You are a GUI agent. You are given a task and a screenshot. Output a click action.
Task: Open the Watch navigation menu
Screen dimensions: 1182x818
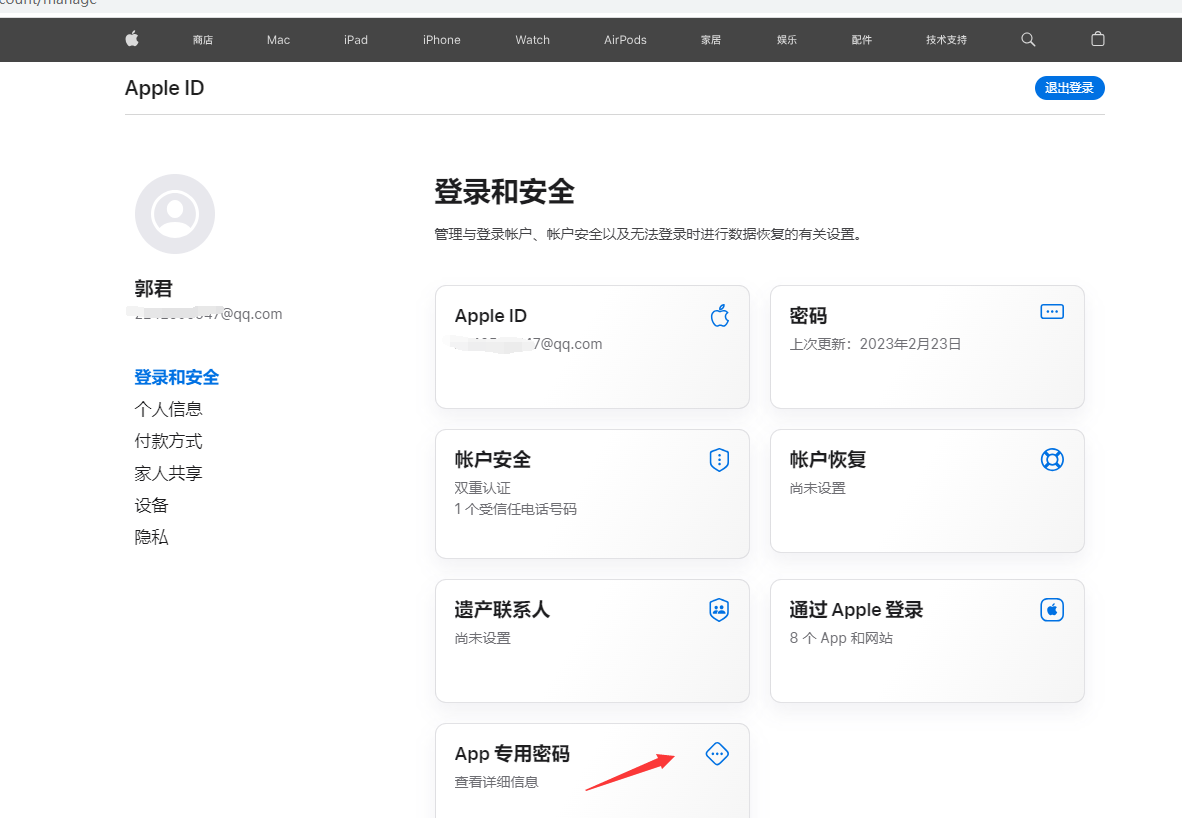coord(532,40)
